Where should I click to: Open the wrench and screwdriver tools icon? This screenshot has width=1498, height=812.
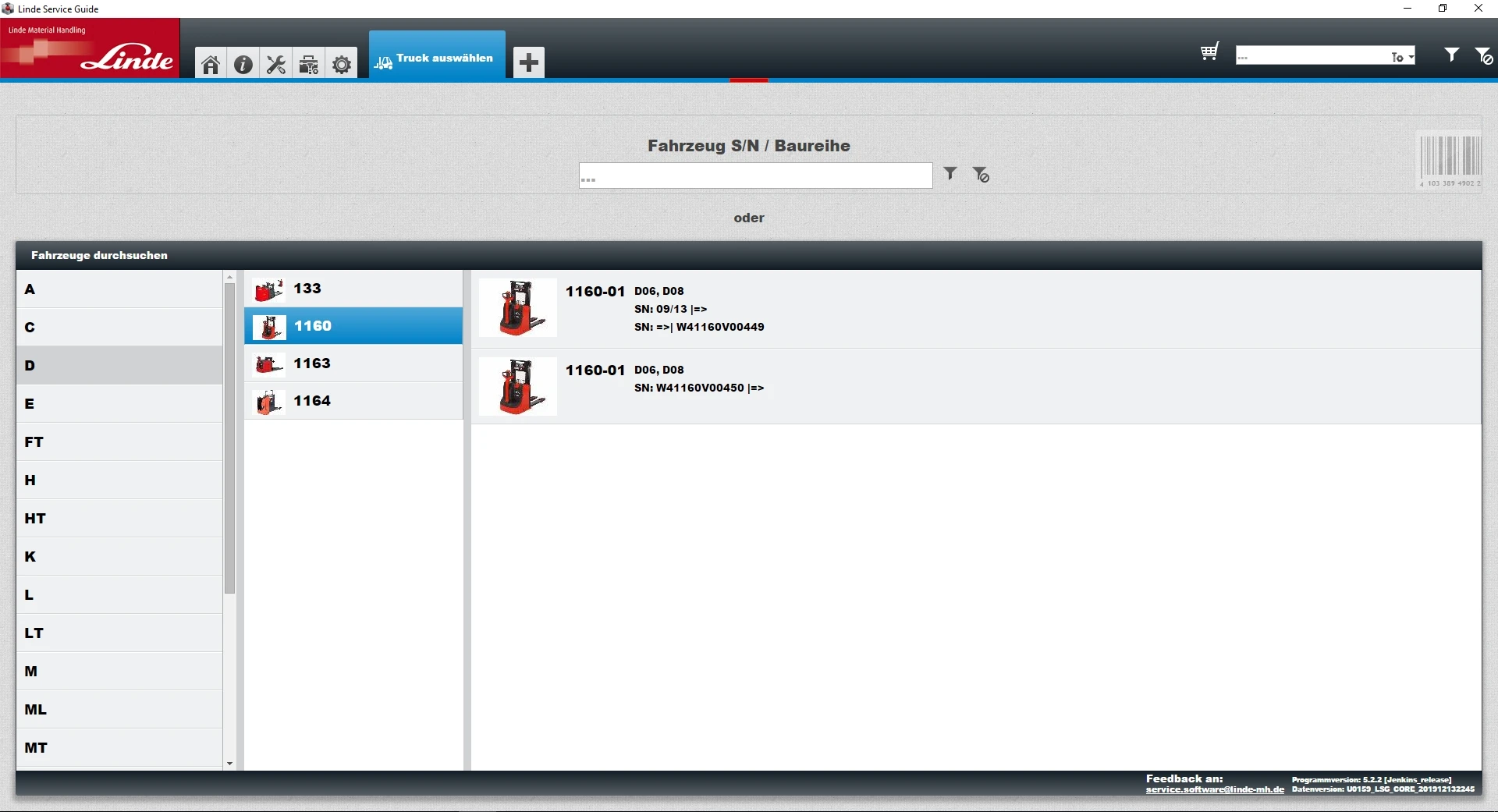tap(276, 64)
